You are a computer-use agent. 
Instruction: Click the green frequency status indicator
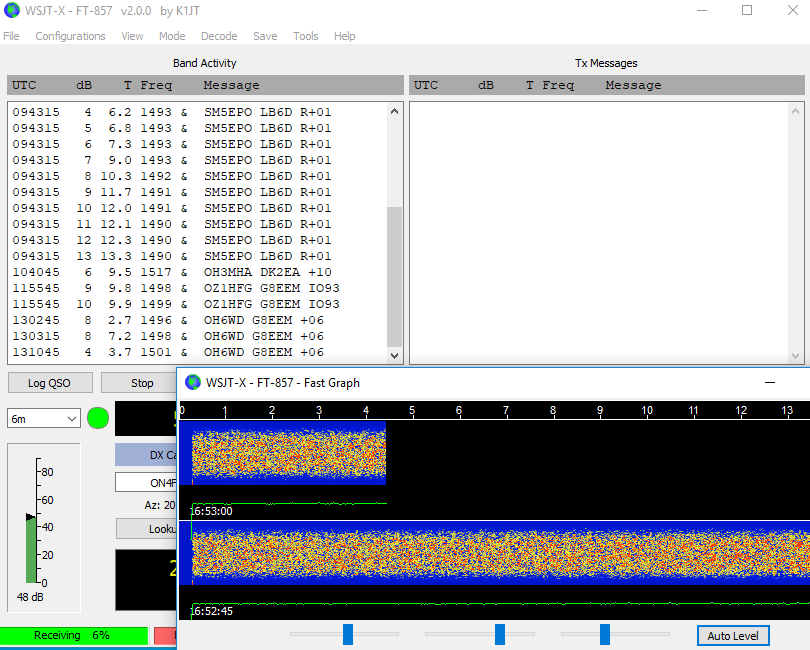click(98, 418)
